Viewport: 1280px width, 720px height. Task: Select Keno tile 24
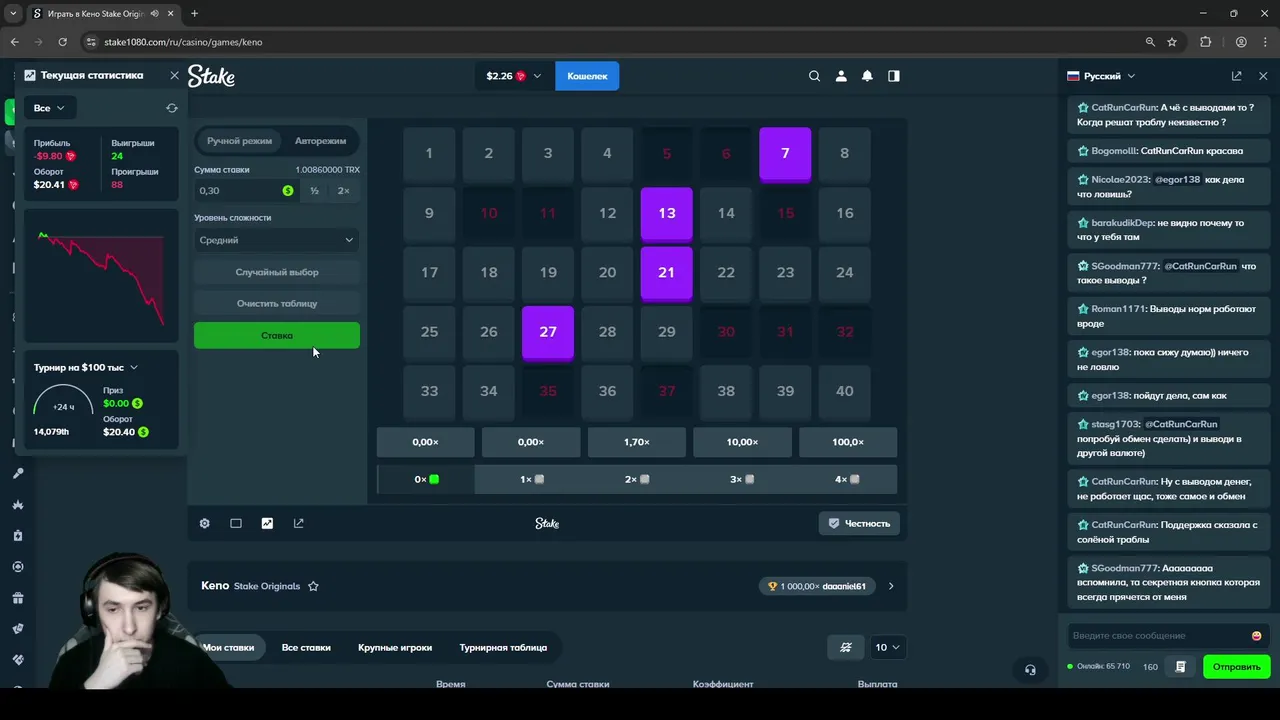click(845, 272)
